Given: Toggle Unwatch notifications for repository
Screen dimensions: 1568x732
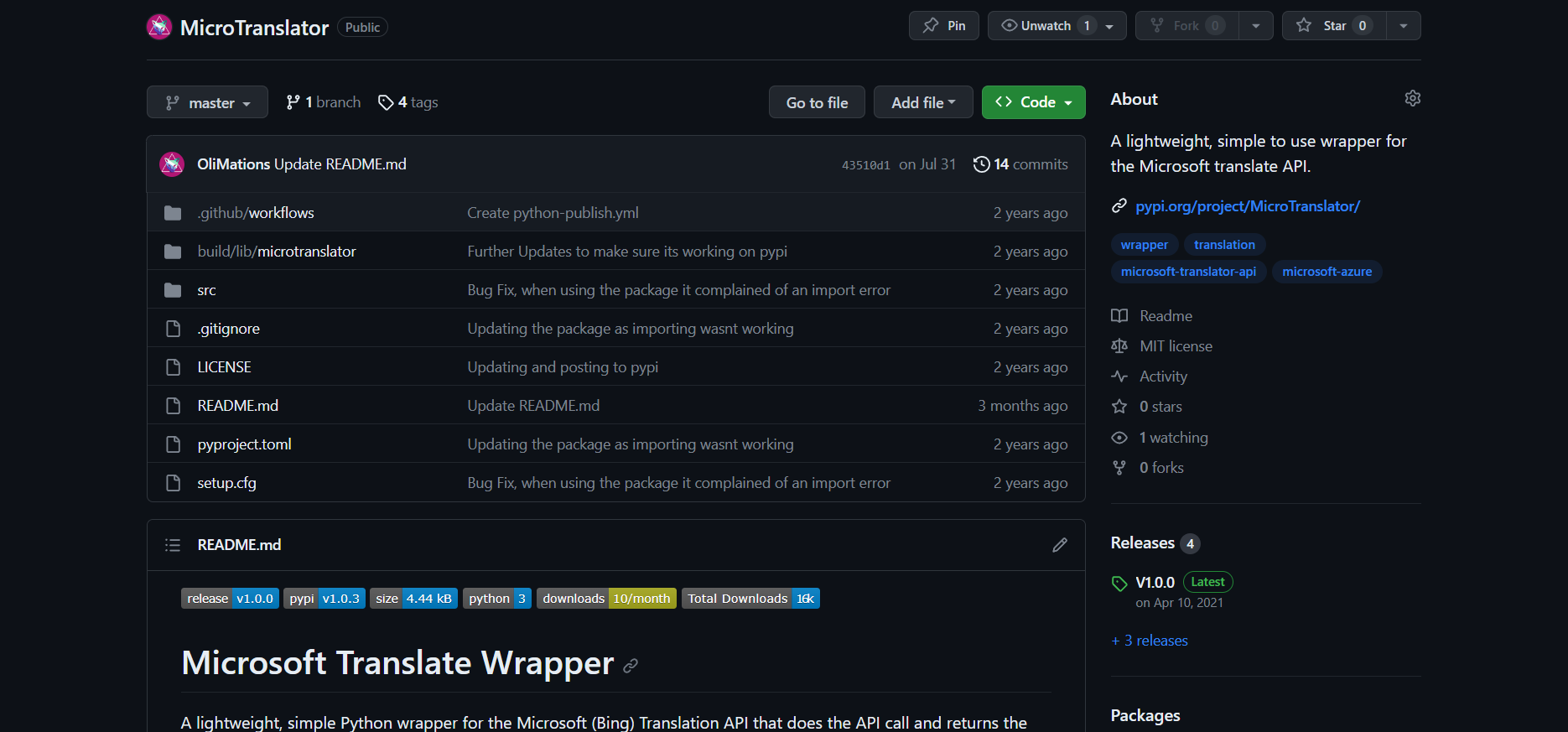Looking at the screenshot, I should click(1057, 26).
